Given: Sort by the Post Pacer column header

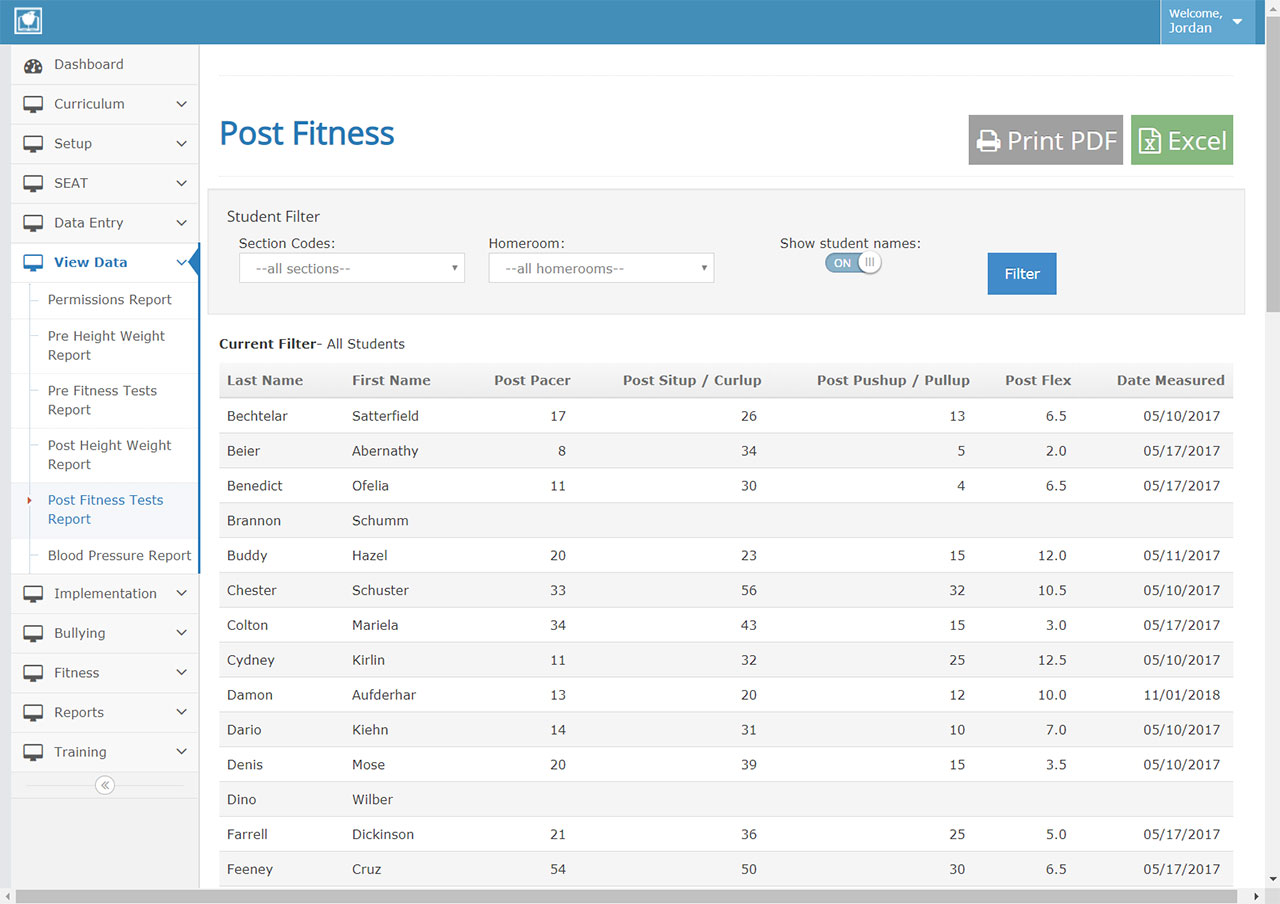Looking at the screenshot, I should [532, 380].
